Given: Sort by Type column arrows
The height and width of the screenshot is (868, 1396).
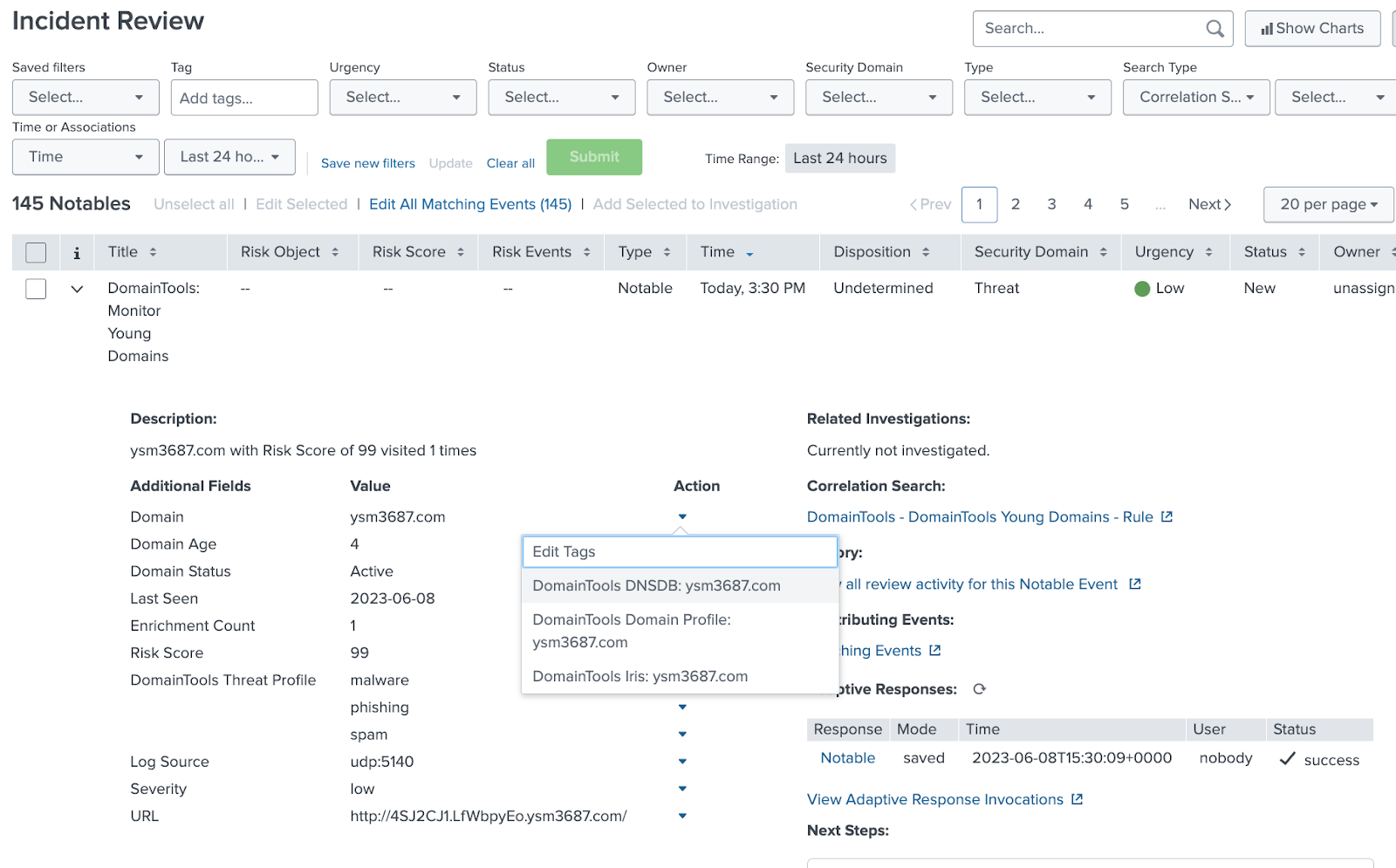Looking at the screenshot, I should [x=667, y=252].
